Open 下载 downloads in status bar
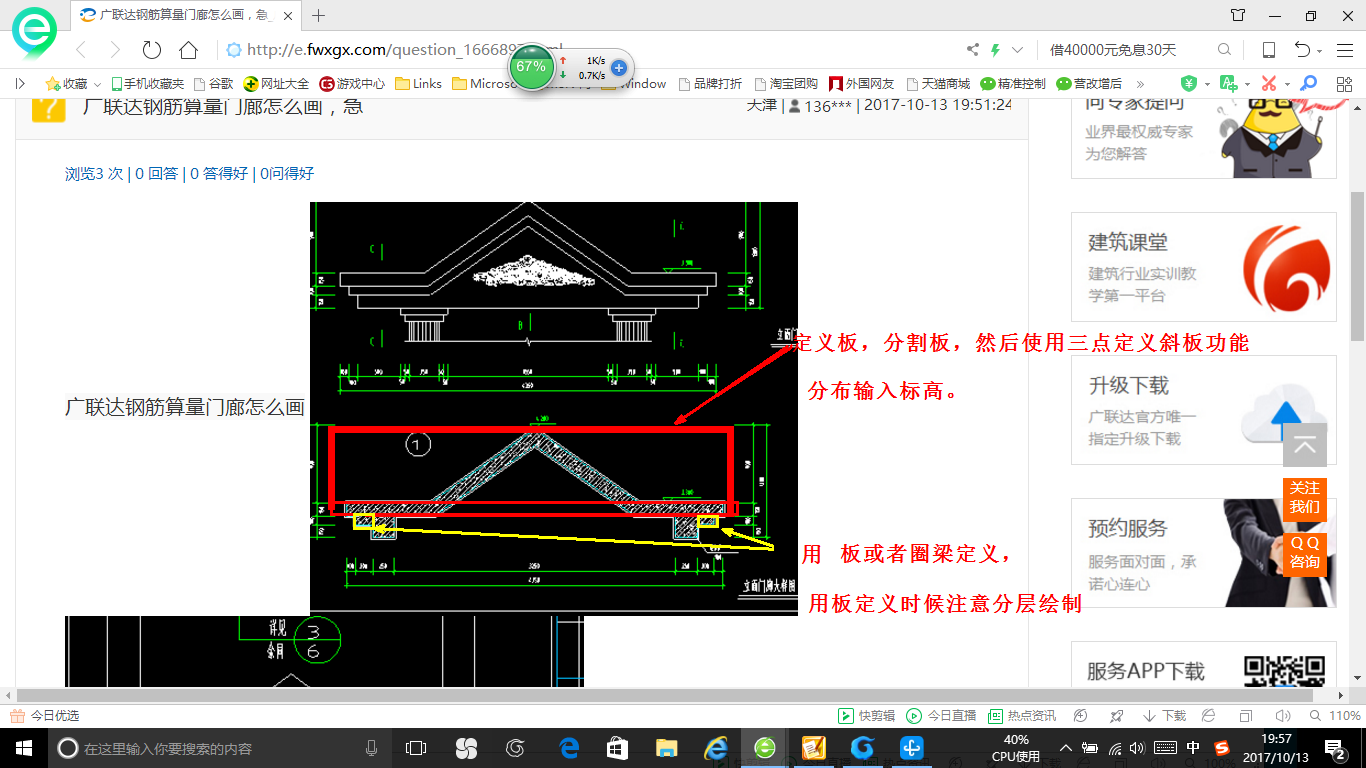Viewport: 1366px width, 768px height. (x=1165, y=716)
